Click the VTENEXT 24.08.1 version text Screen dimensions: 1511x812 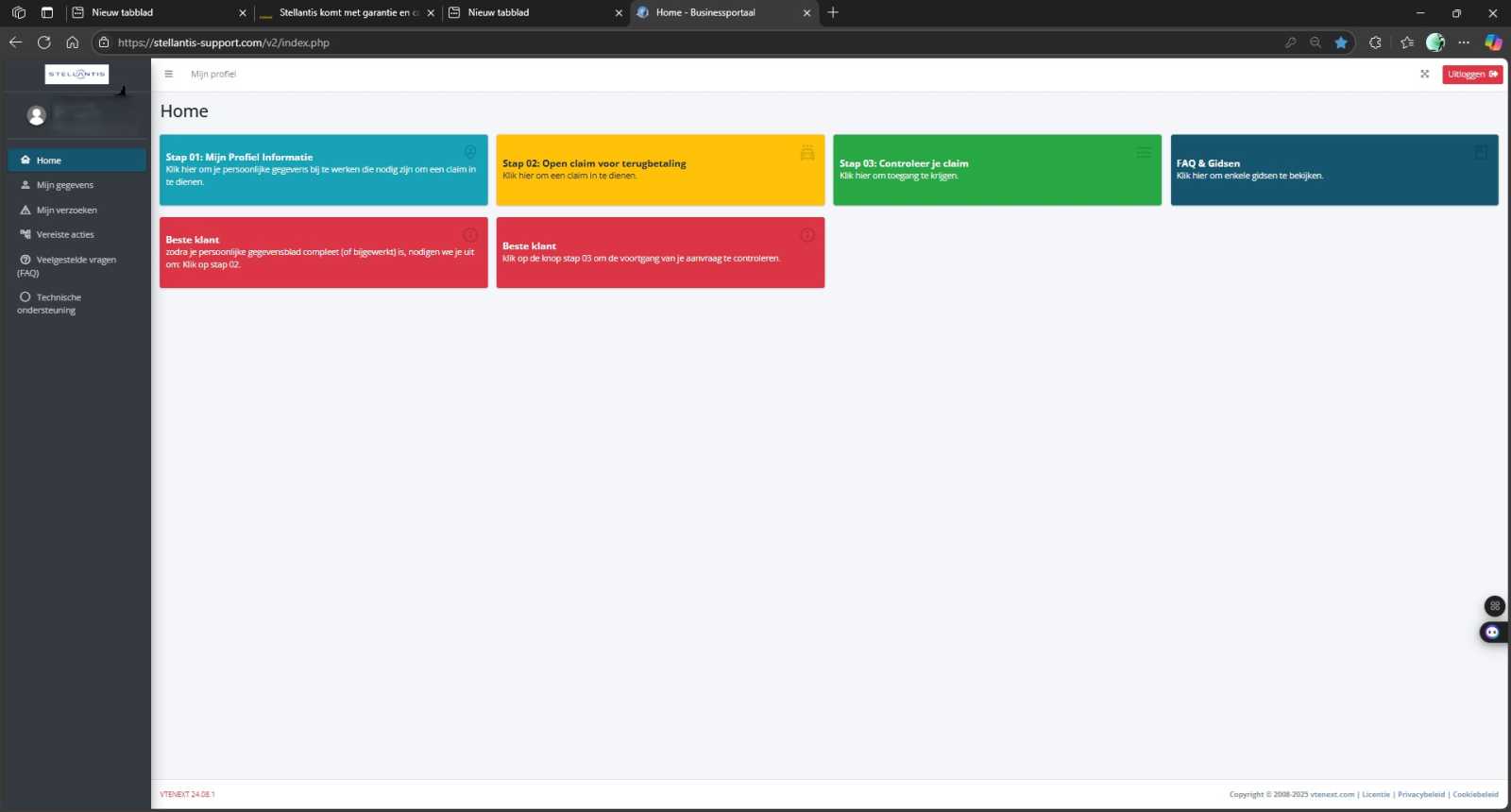pos(187,794)
